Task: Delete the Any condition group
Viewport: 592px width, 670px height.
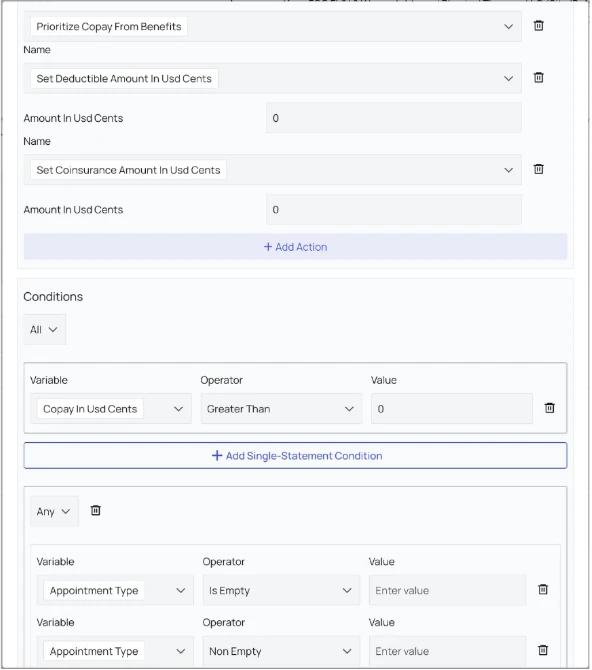Action: pyautogui.click(x=96, y=510)
